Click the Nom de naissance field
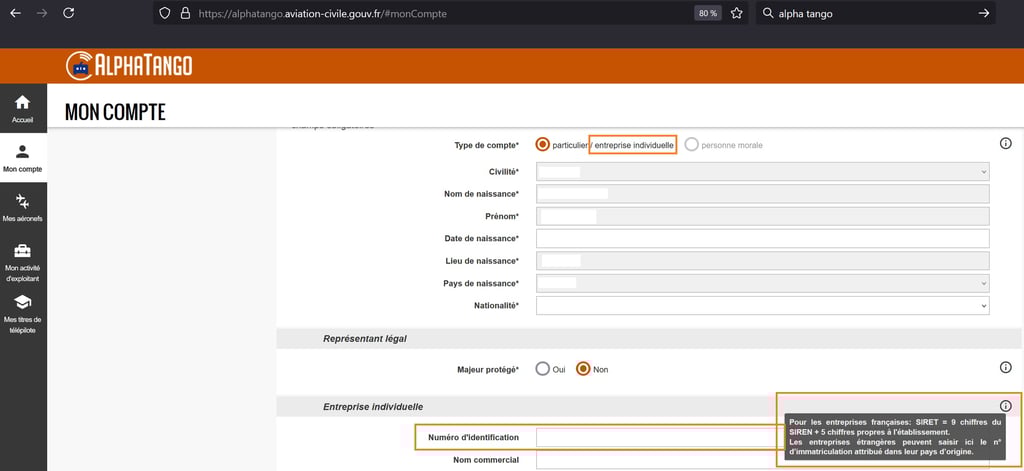The width and height of the screenshot is (1024, 471). click(763, 193)
